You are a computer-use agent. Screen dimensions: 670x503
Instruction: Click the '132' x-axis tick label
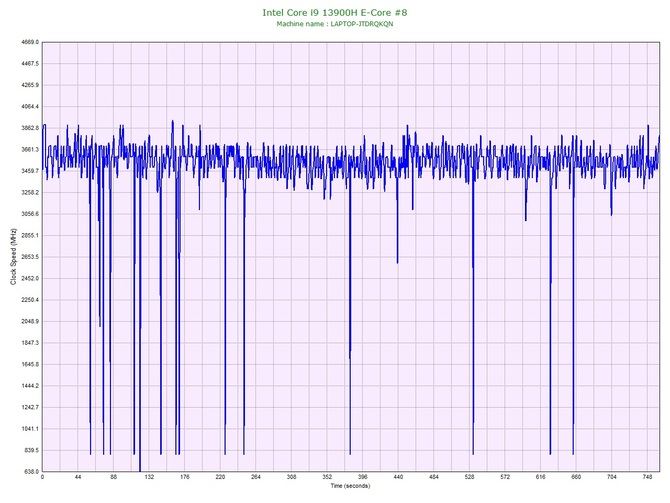click(149, 477)
